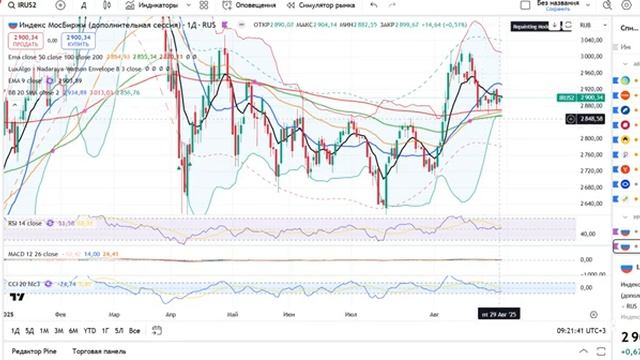Screen dimensions: 640x360
Task: Expand the Без названия layout dropdown arrow
Action: tap(588, 5)
